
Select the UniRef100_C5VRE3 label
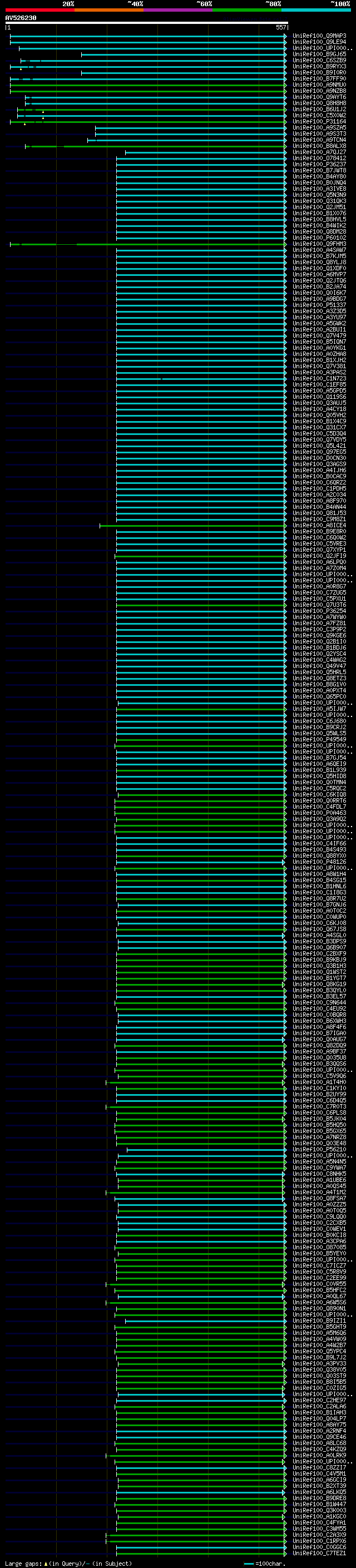(x=319, y=543)
